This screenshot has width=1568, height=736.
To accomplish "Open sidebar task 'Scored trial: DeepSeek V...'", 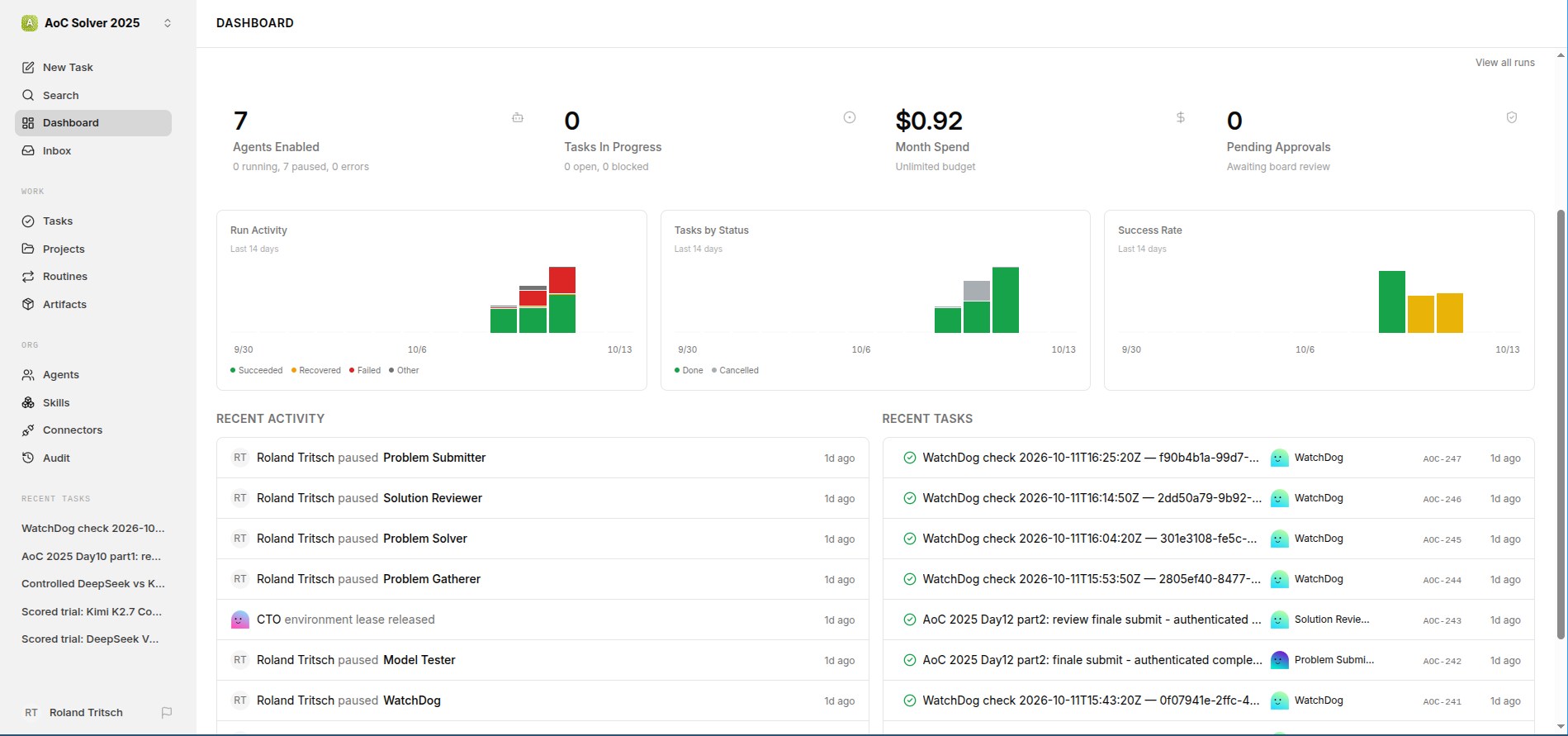I will tap(93, 639).
